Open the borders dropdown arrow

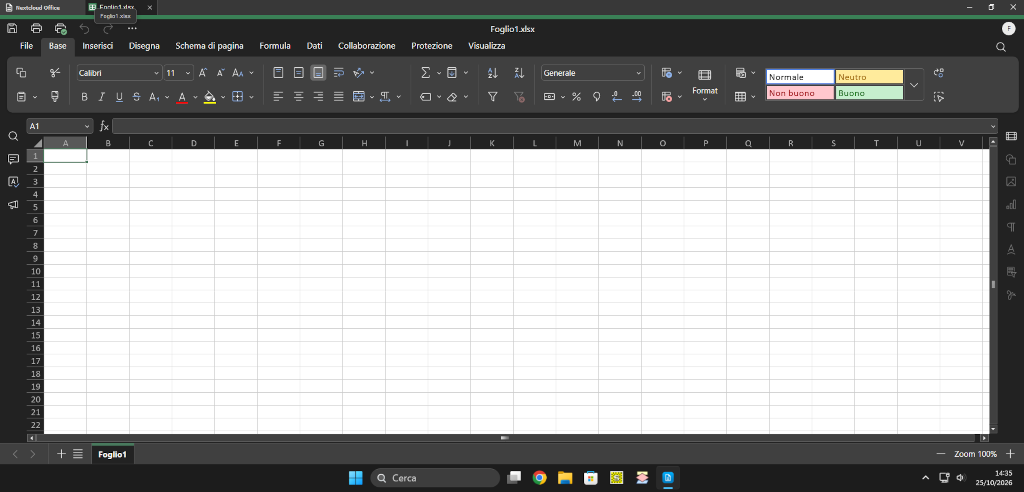click(251, 97)
